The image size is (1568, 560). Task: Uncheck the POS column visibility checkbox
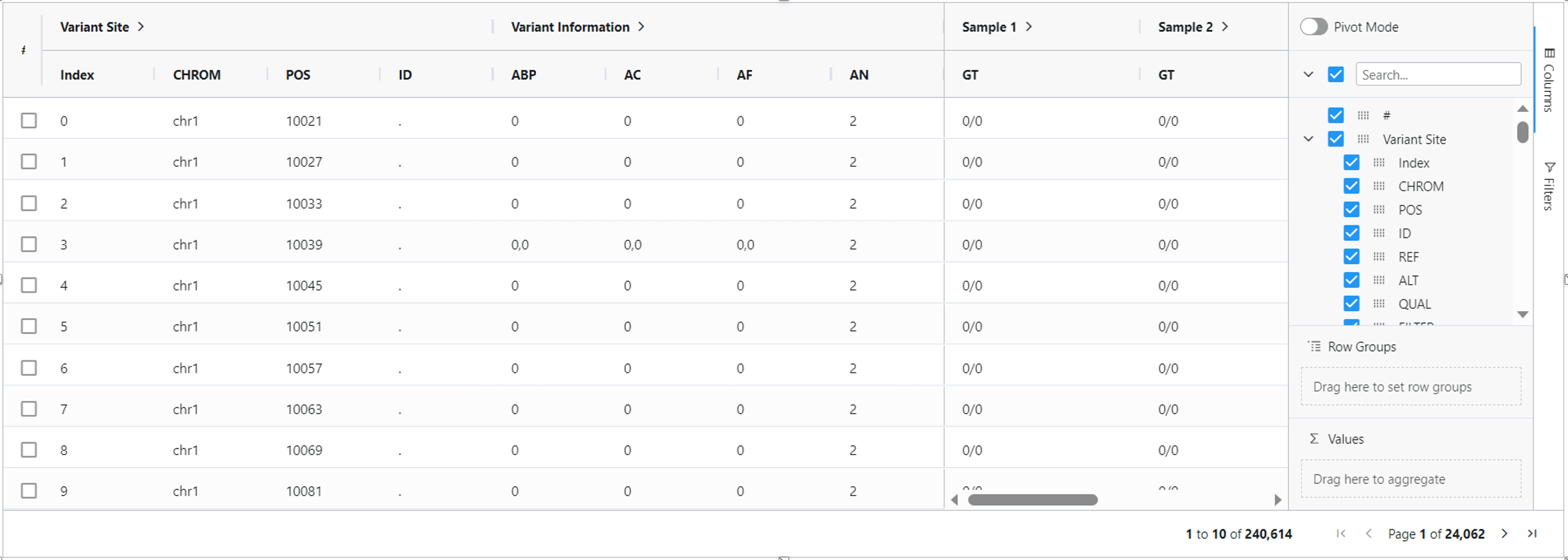[x=1351, y=209]
